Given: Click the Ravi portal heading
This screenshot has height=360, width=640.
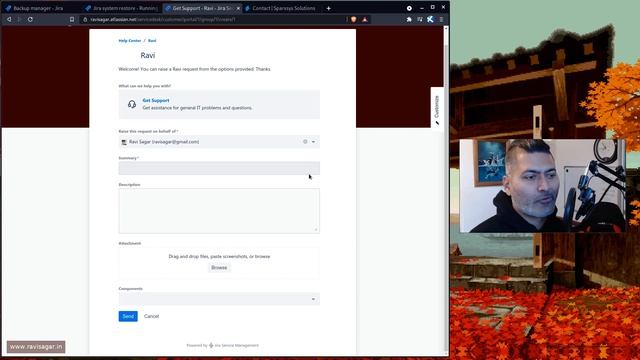Looking at the screenshot, I should [x=148, y=56].
